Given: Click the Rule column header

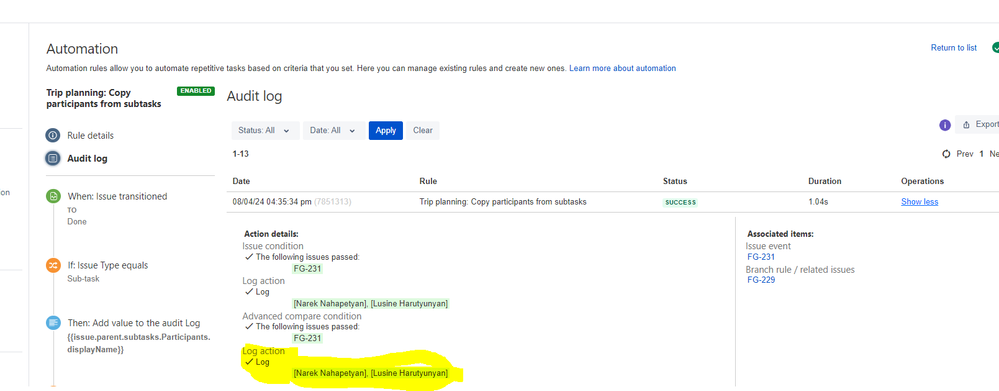Looking at the screenshot, I should click(x=428, y=181).
